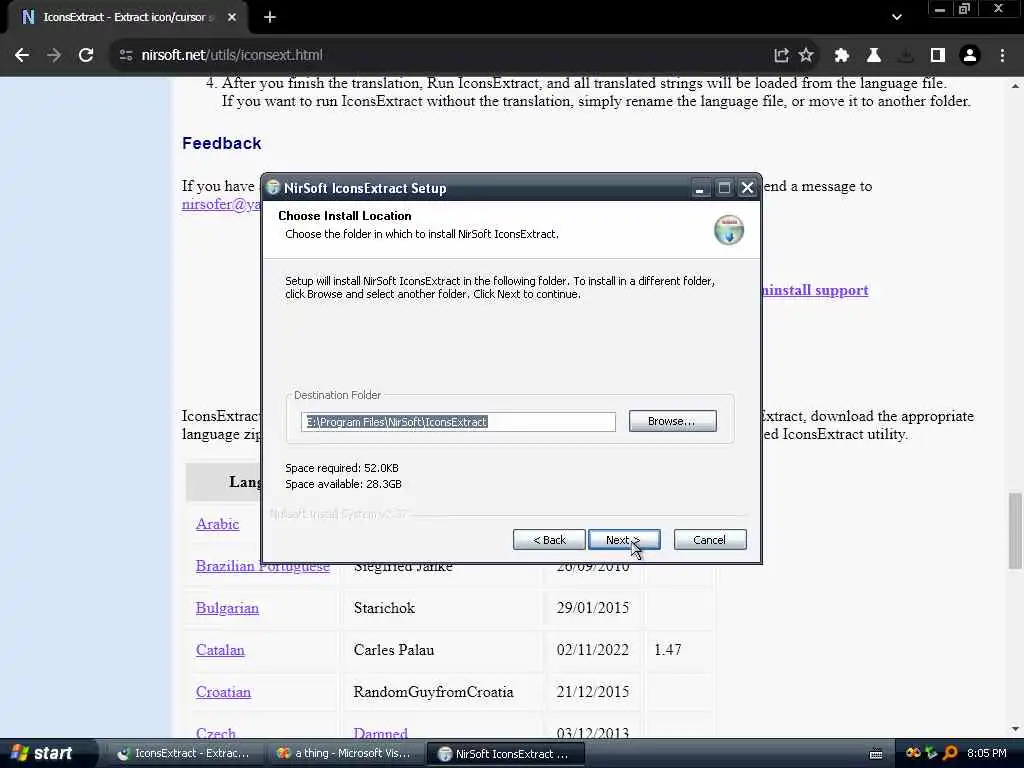Open a new browser tab
The image size is (1024, 768).
tap(270, 18)
